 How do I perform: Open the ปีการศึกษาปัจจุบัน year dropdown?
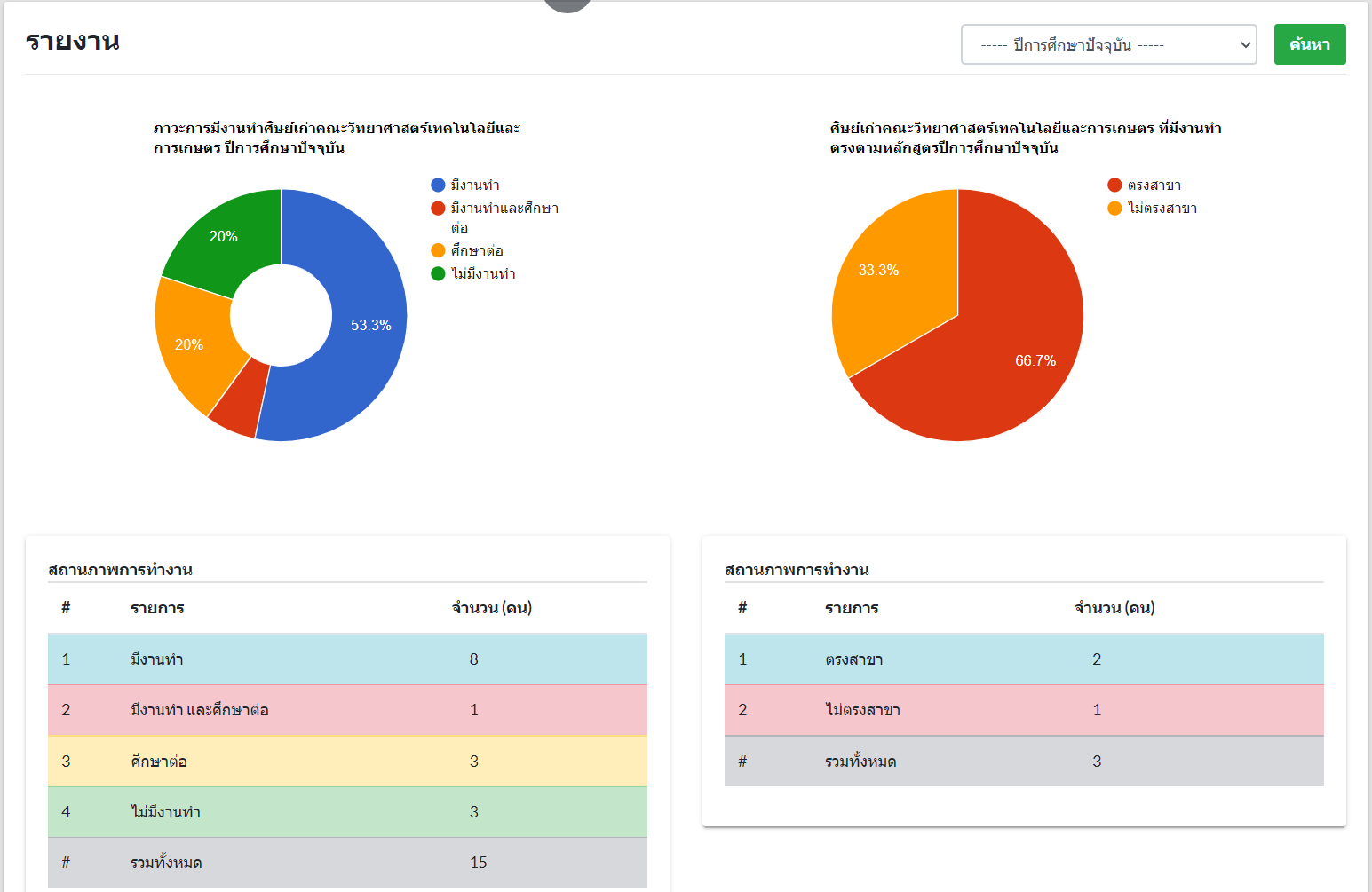pos(1108,44)
